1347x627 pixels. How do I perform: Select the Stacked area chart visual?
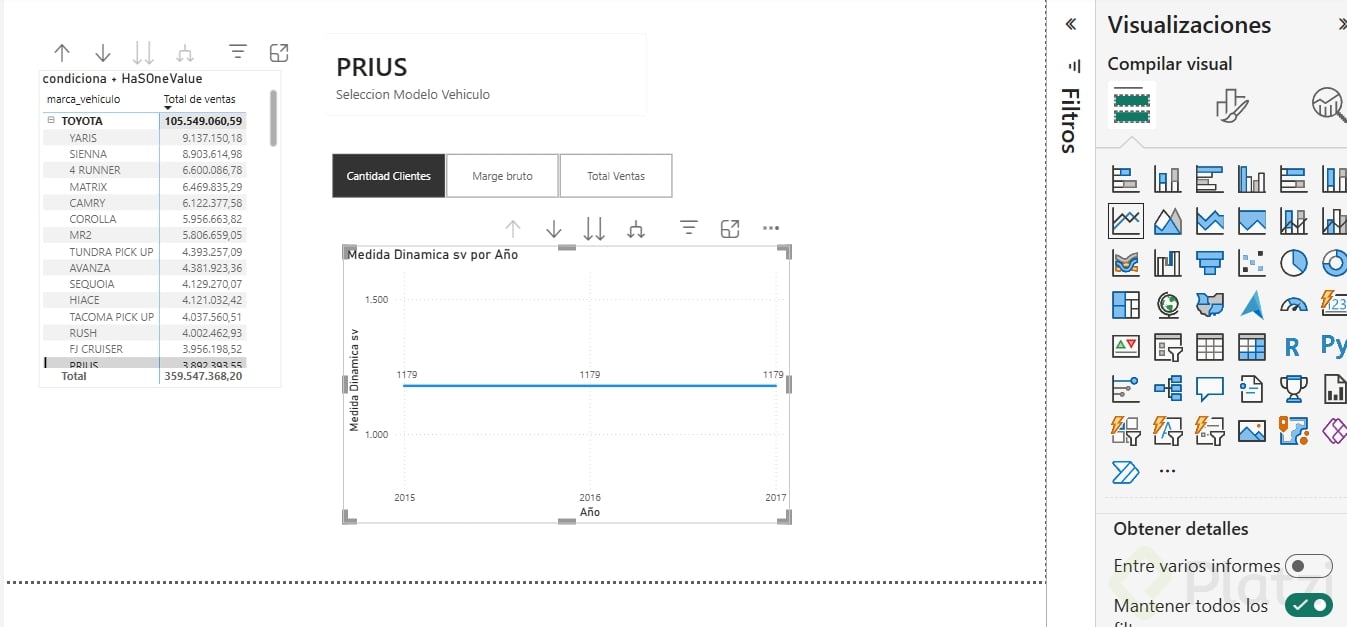[x=1210, y=220]
